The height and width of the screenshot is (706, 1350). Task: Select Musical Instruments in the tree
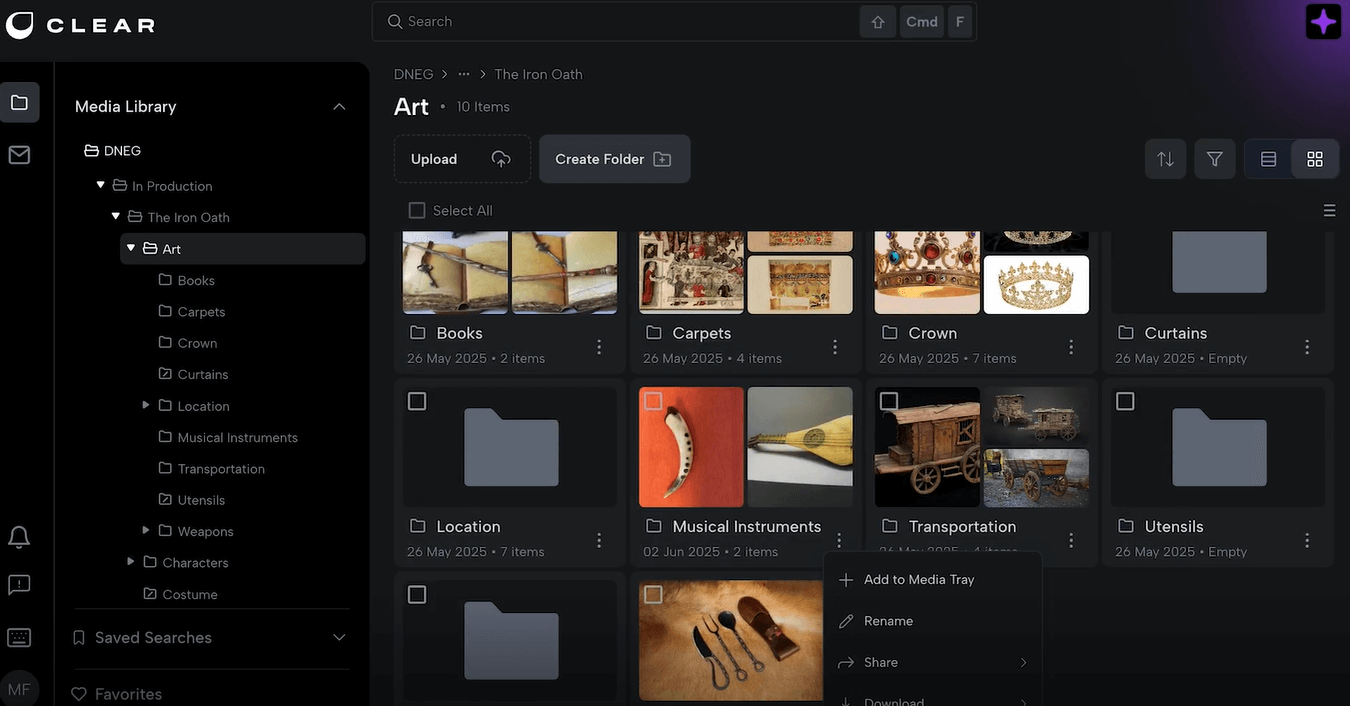[237, 437]
